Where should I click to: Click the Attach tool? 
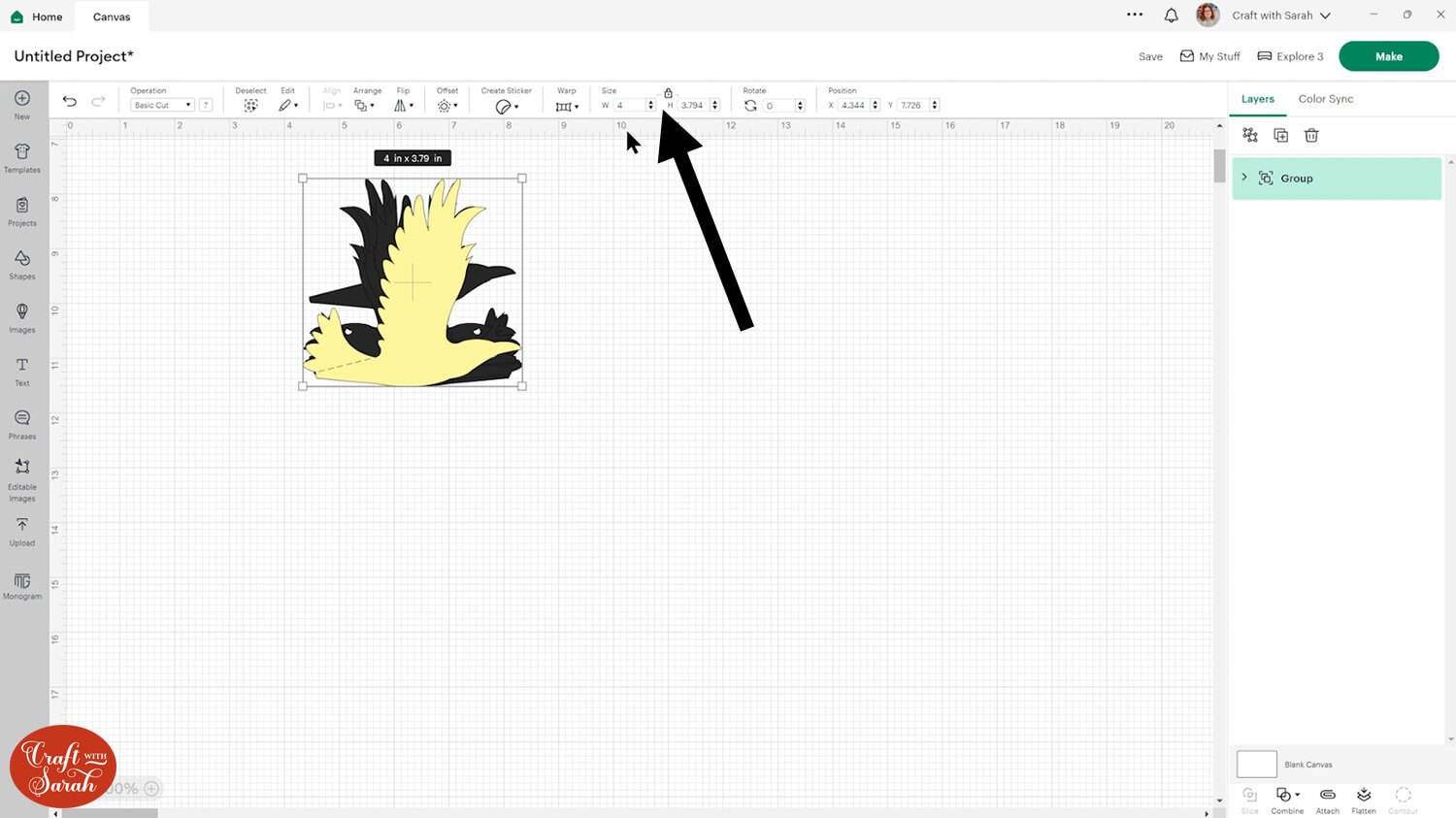click(x=1328, y=800)
